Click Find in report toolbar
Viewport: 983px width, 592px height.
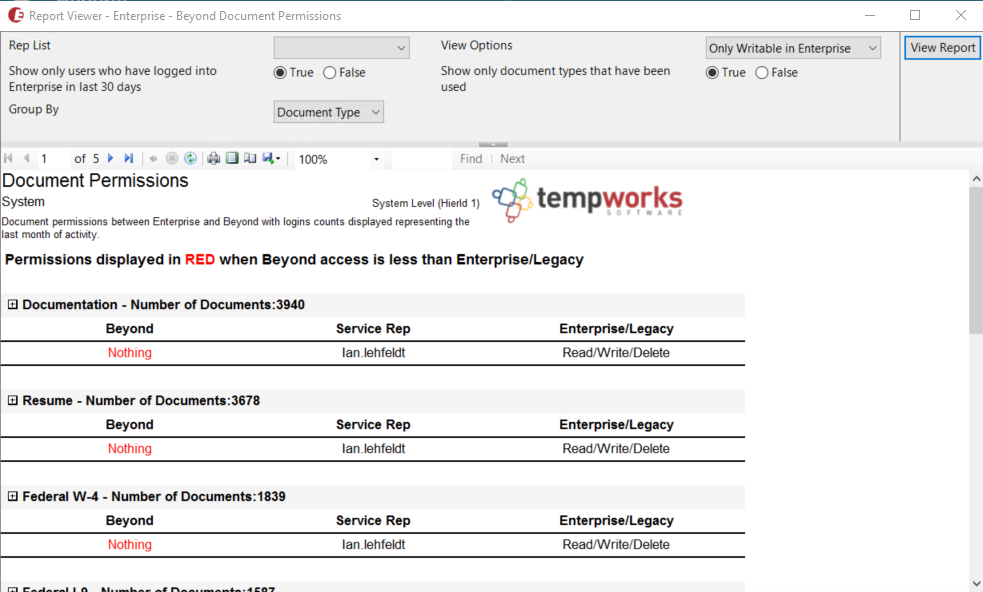coord(471,159)
